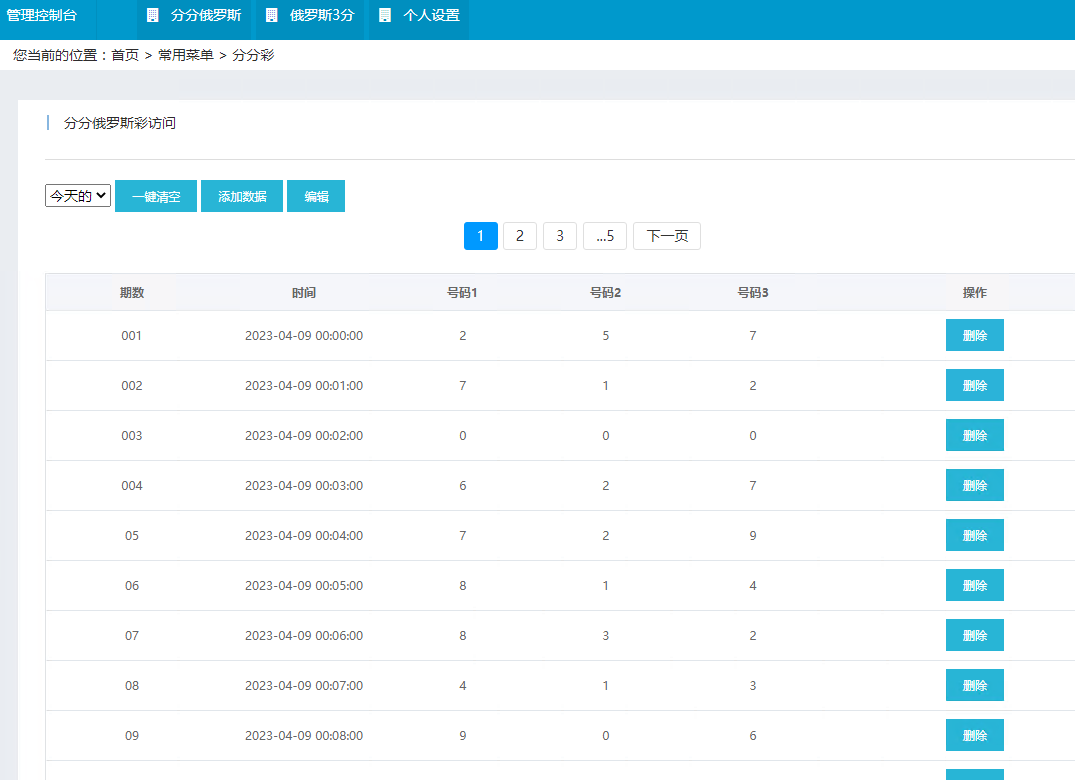Expand the 今天的 date filter dropdown
Screen dimensions: 1075x780
click(x=78, y=196)
